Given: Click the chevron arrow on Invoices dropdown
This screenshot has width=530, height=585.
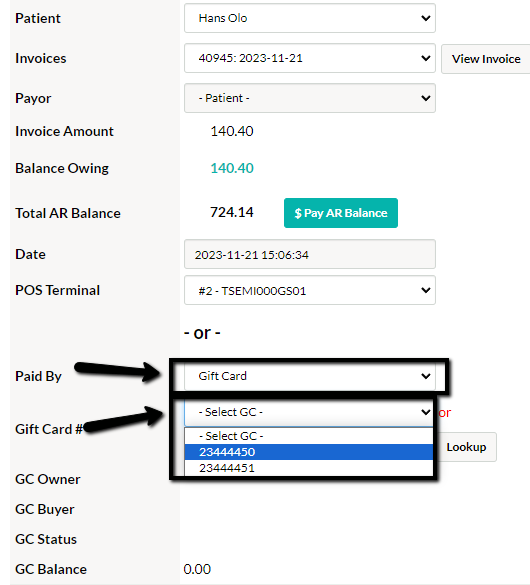Looking at the screenshot, I should coord(426,58).
